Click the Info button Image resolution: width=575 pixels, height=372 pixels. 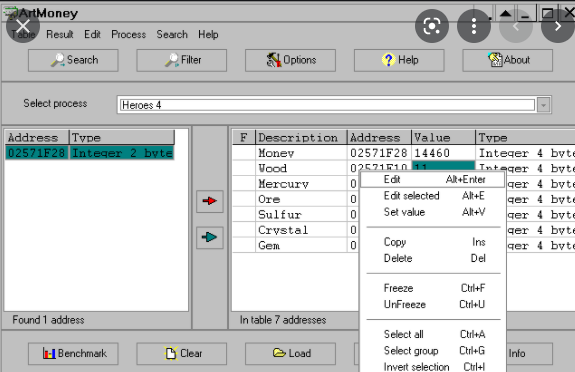point(529,354)
